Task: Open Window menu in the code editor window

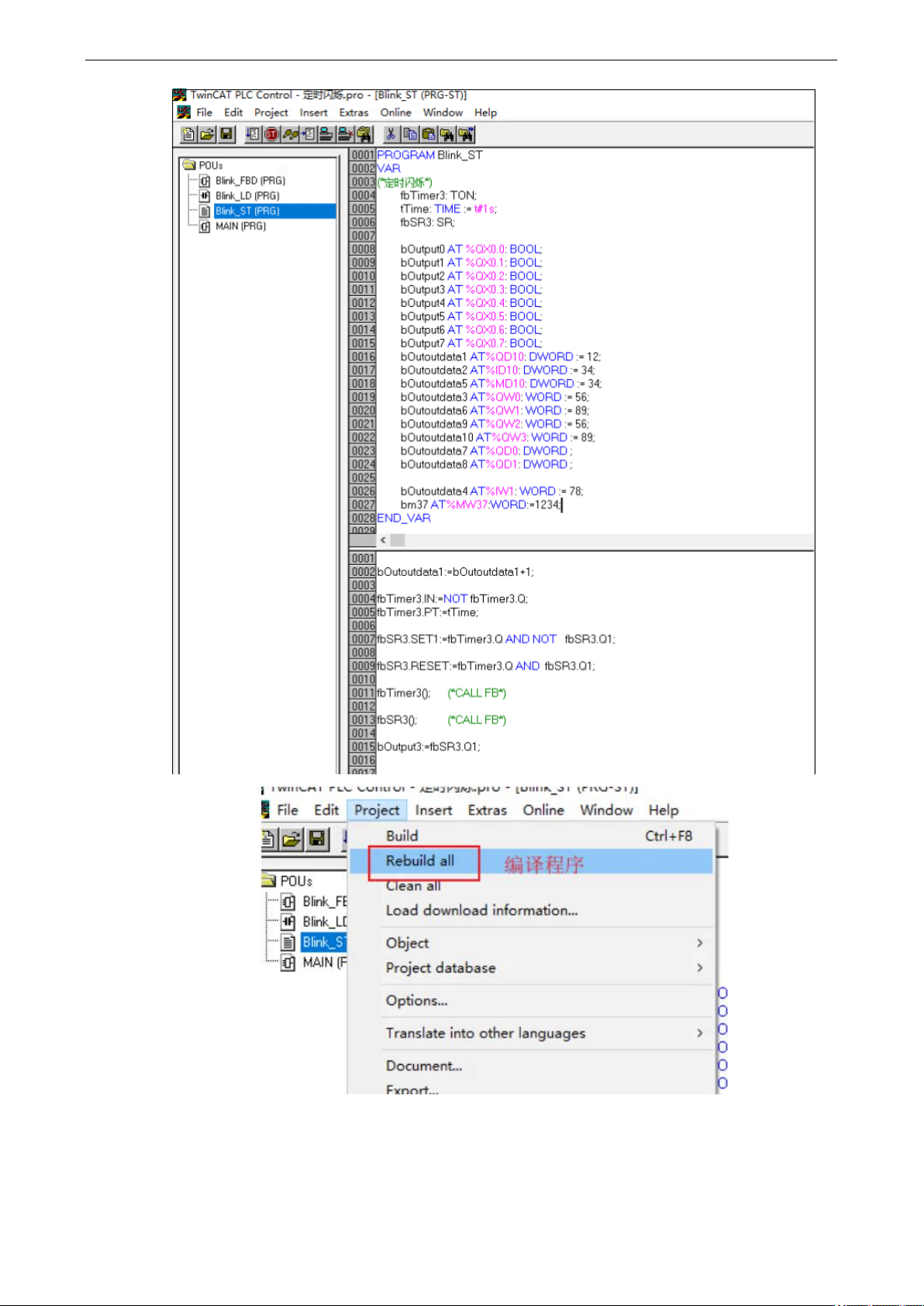Action: pyautogui.click(x=443, y=112)
